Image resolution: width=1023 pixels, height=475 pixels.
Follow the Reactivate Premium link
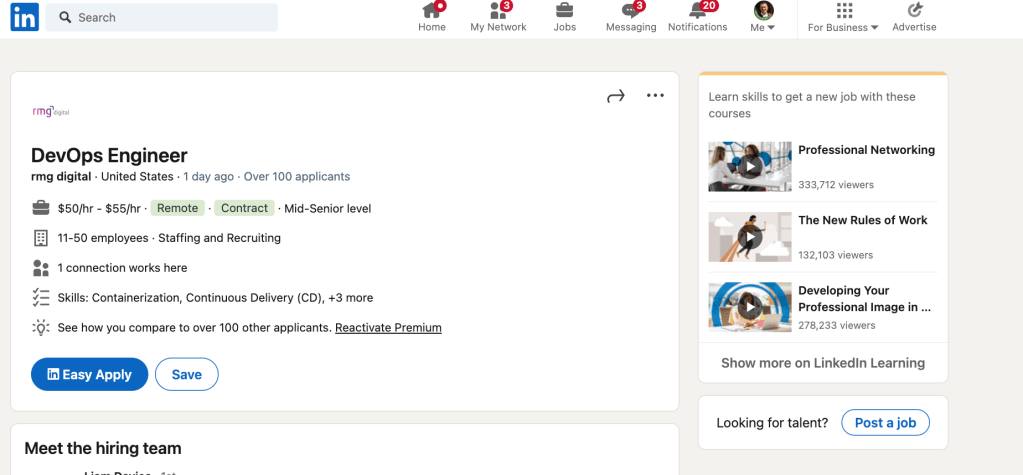tap(388, 328)
